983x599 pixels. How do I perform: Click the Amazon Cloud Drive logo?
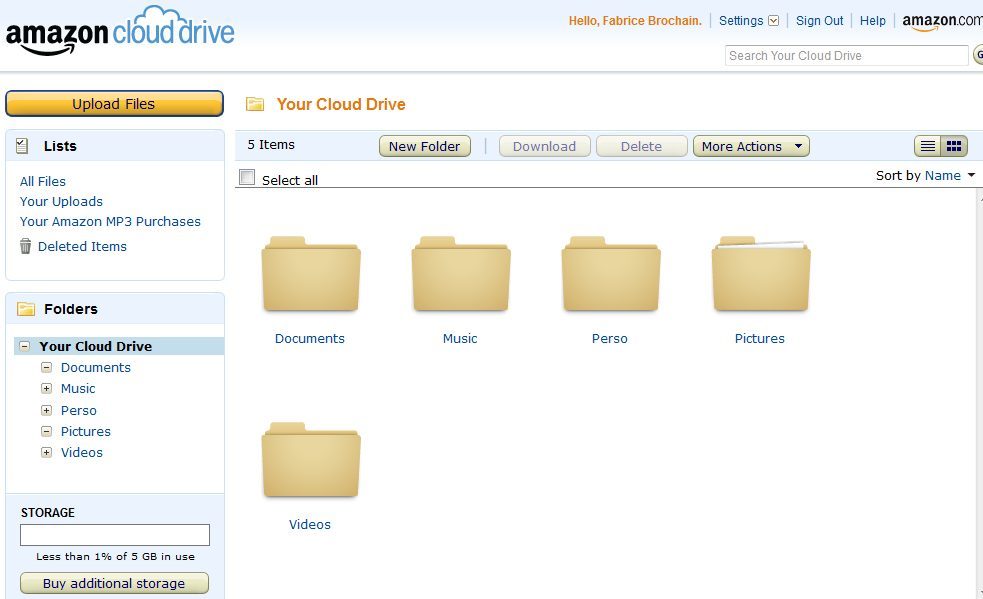tap(120, 32)
